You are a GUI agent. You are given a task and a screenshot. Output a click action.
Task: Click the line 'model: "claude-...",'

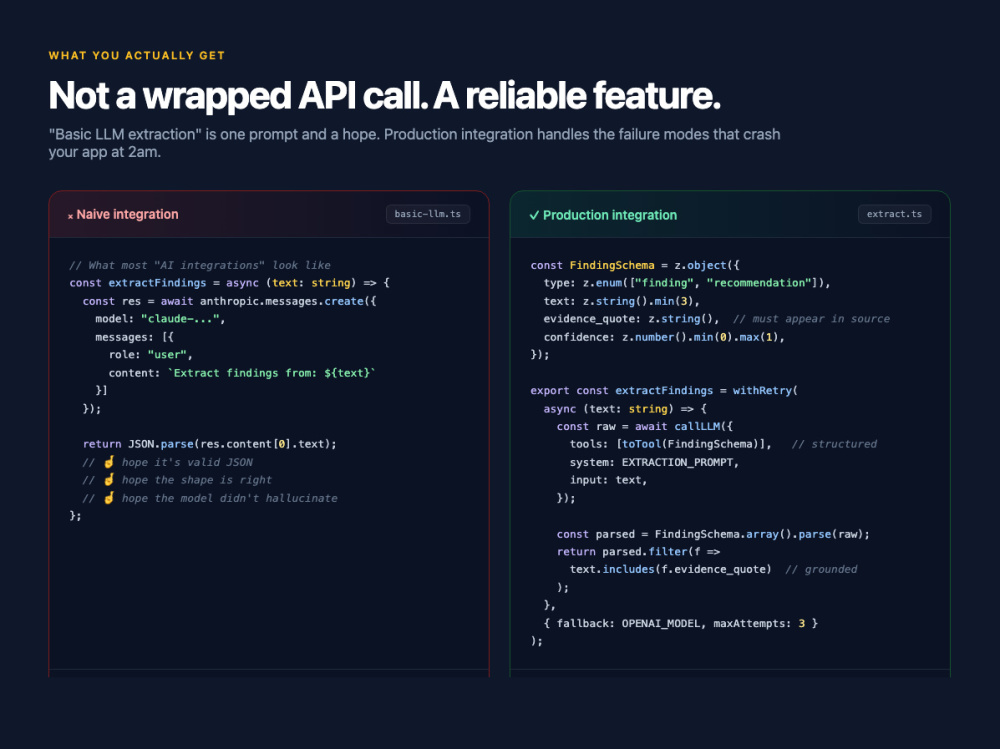tap(160, 318)
